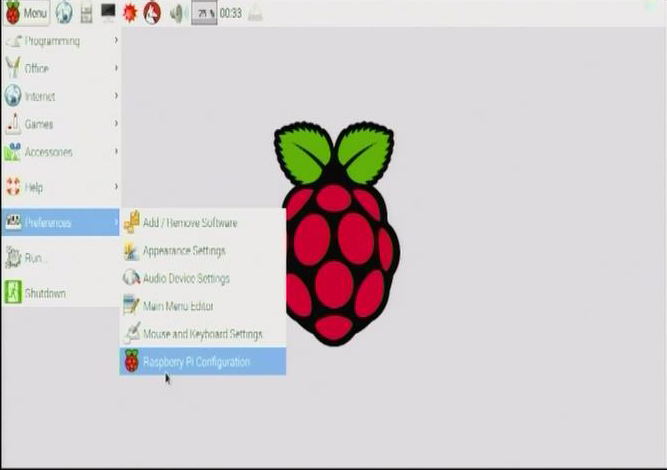This screenshot has width=667, height=470.
Task: Click the Raspberry Pi Menu button
Action: coord(26,13)
